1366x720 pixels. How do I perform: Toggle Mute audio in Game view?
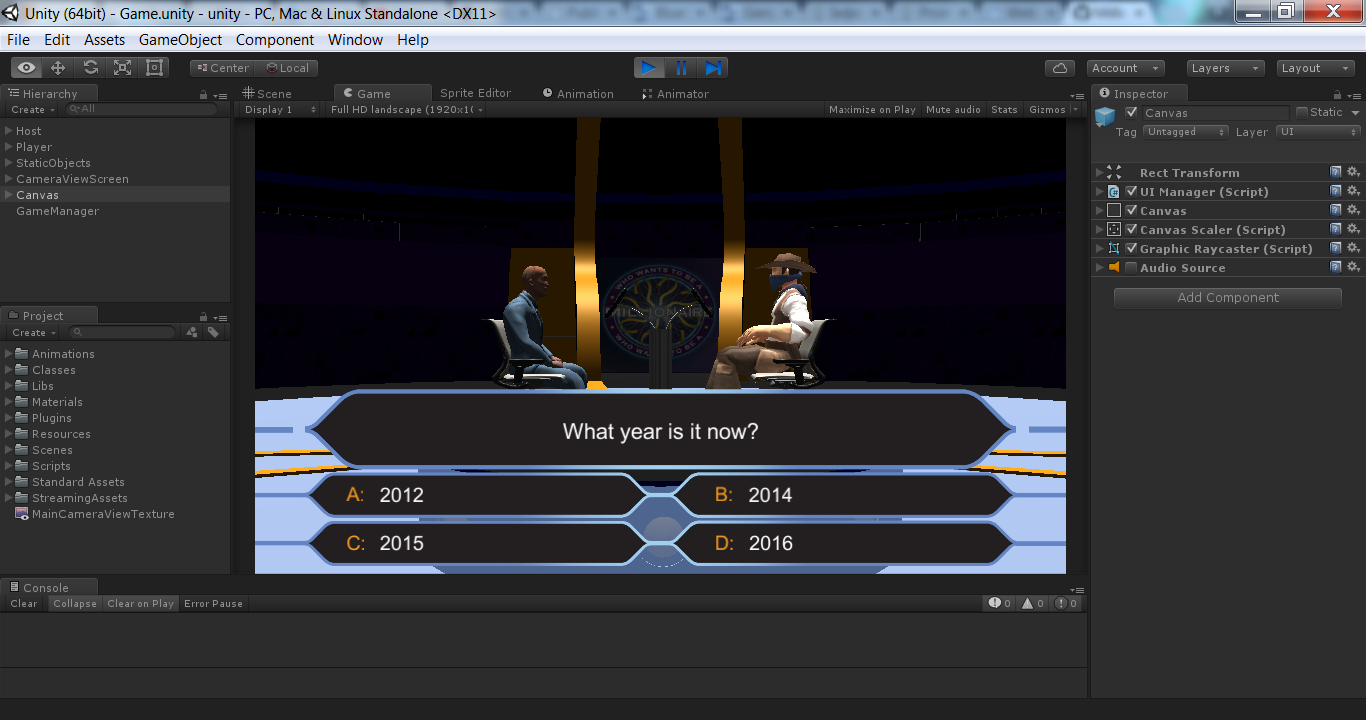[x=953, y=110]
